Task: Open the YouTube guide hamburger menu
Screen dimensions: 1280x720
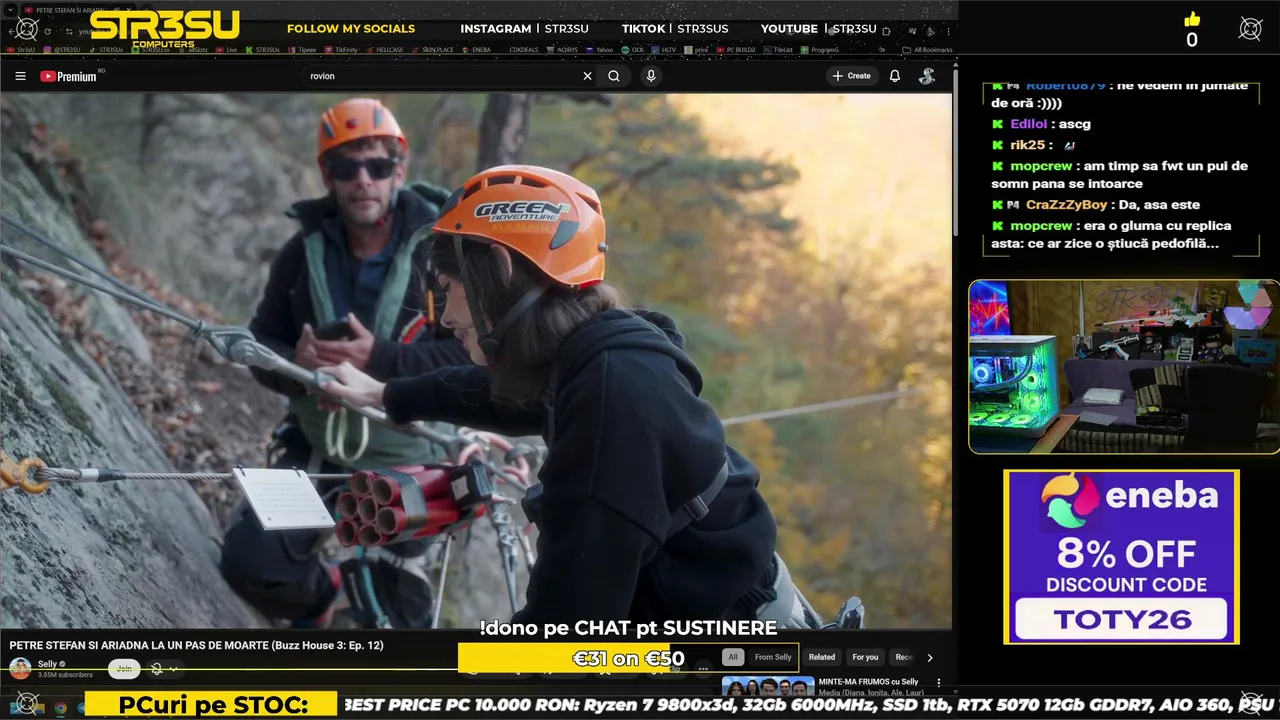Action: point(20,76)
